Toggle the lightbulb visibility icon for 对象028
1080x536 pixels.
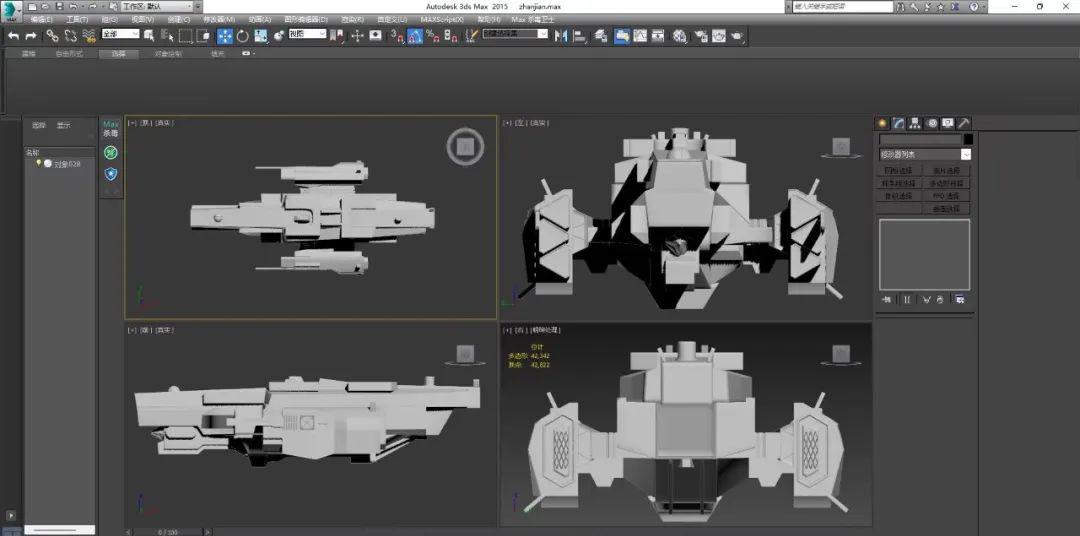(x=39, y=163)
